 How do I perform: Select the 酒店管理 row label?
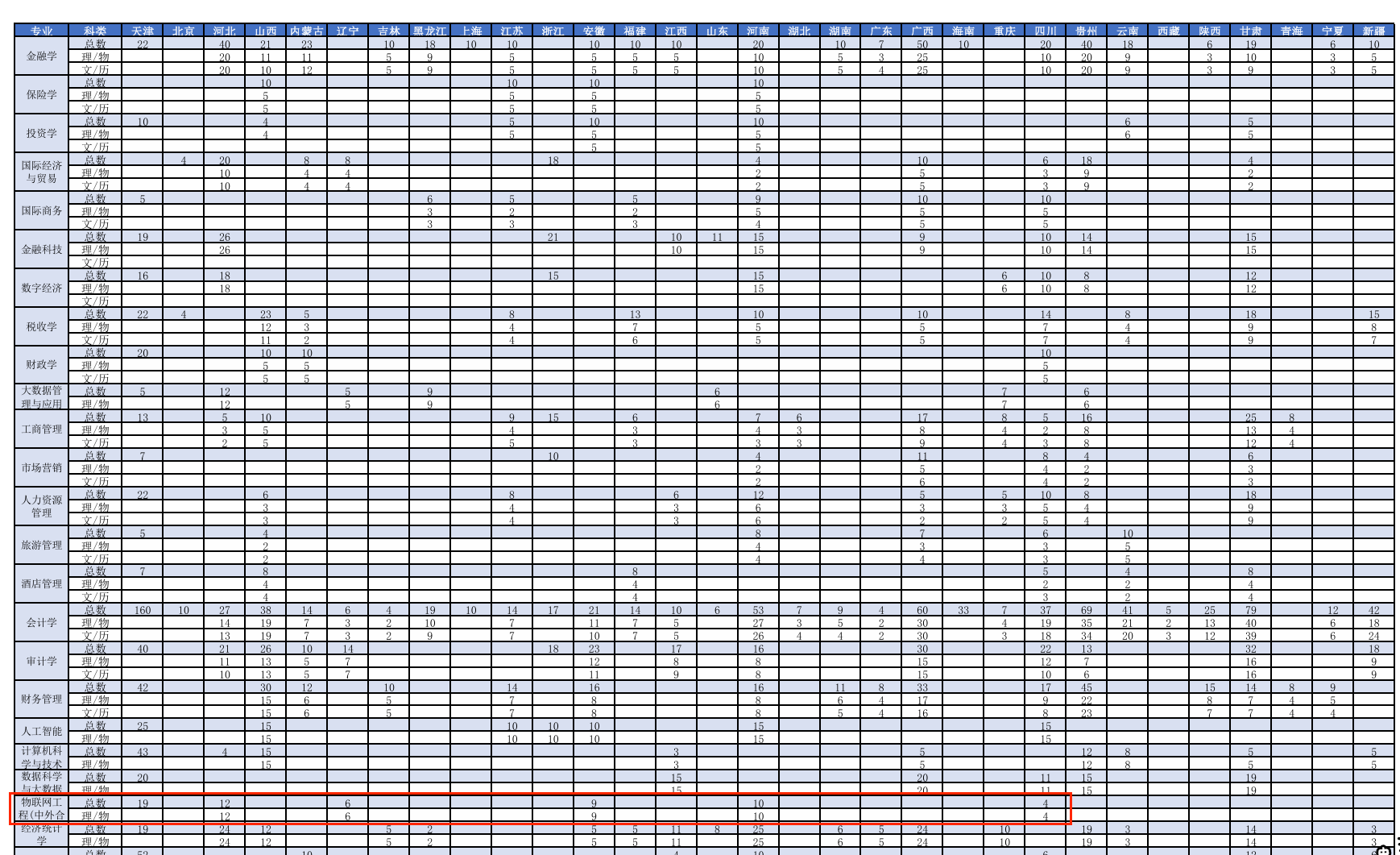pyautogui.click(x=41, y=583)
